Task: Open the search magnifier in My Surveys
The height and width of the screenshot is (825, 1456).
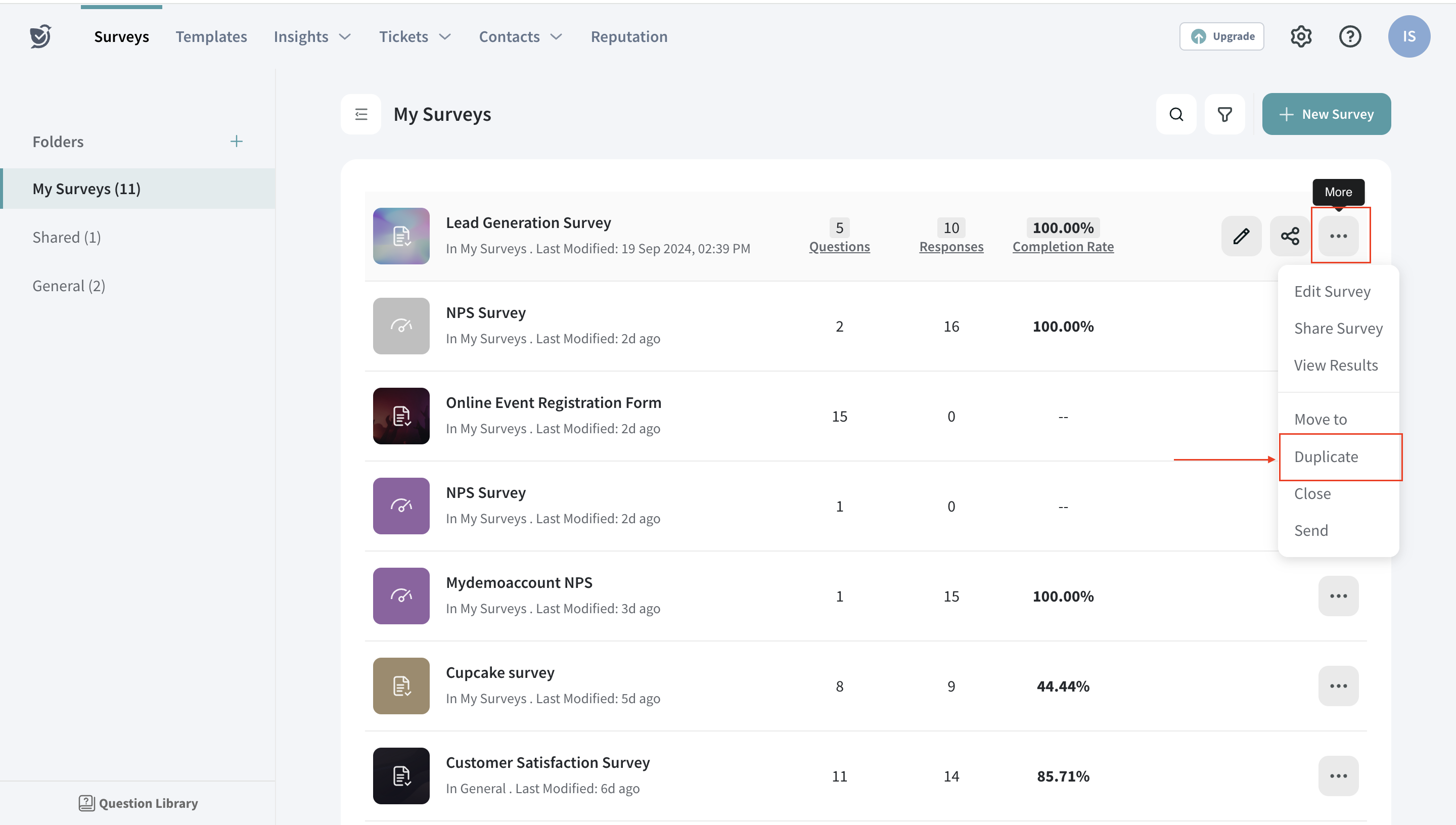Action: pos(1176,114)
